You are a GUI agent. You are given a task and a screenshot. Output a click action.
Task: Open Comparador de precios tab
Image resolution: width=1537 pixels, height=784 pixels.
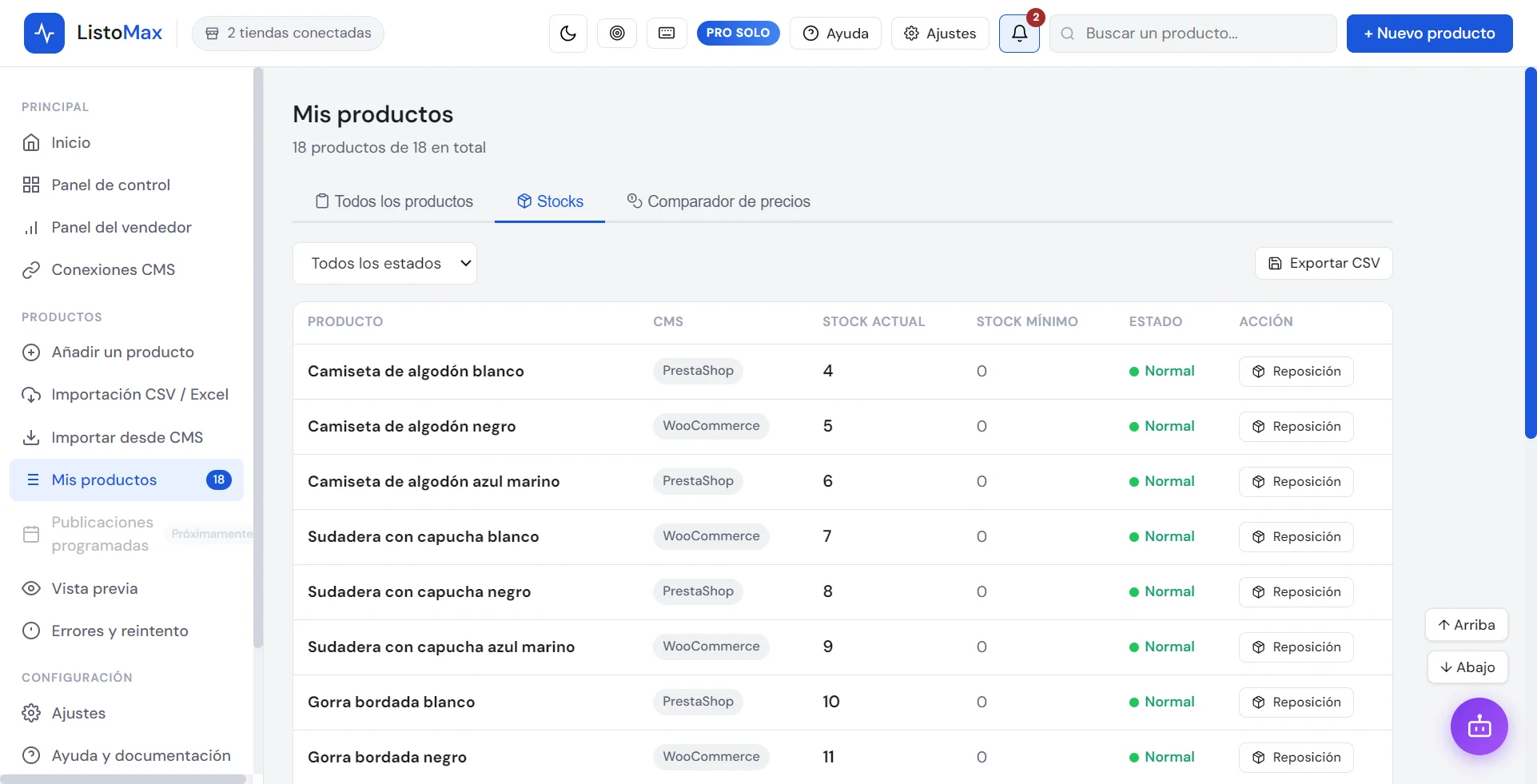click(719, 201)
